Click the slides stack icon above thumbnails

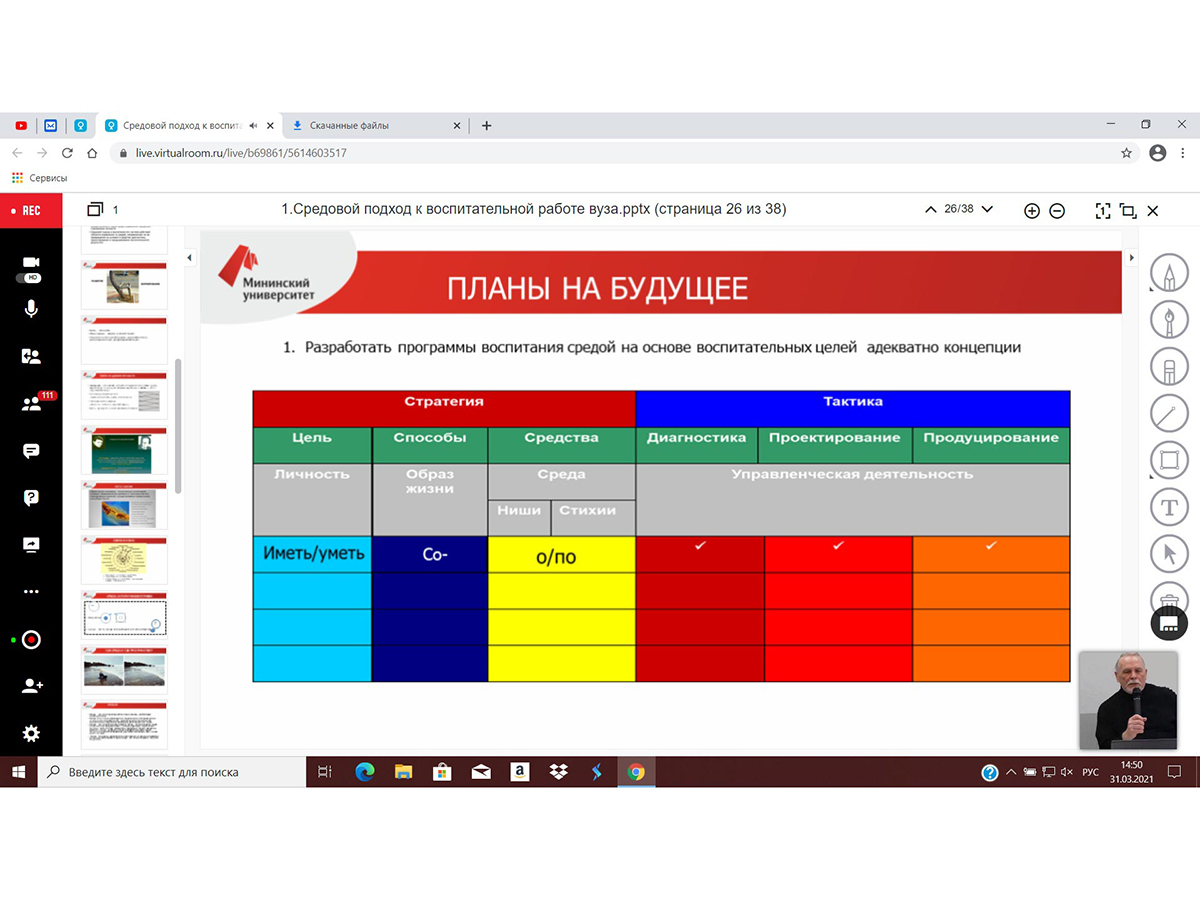point(96,210)
